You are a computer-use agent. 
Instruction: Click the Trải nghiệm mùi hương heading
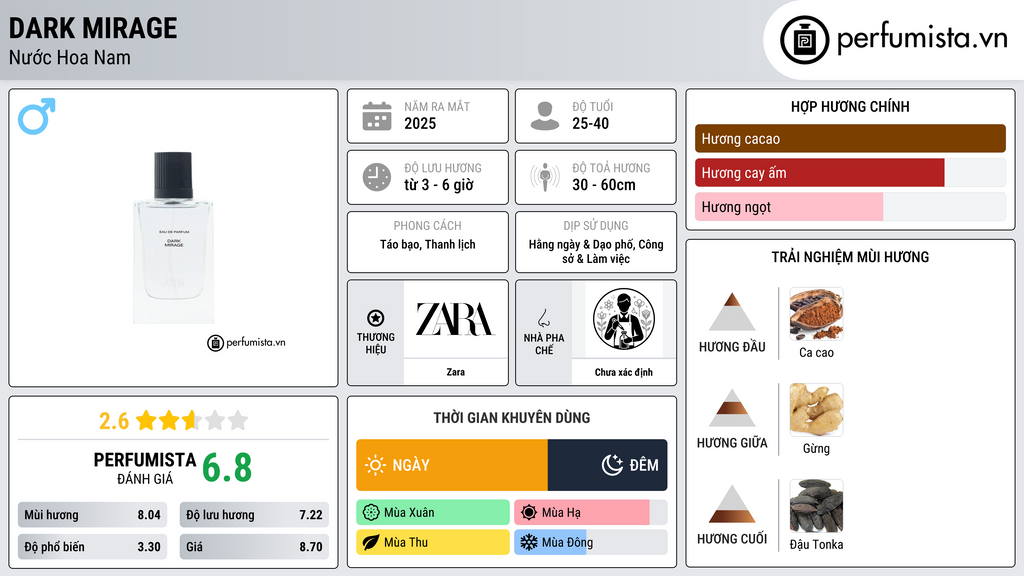click(x=850, y=257)
